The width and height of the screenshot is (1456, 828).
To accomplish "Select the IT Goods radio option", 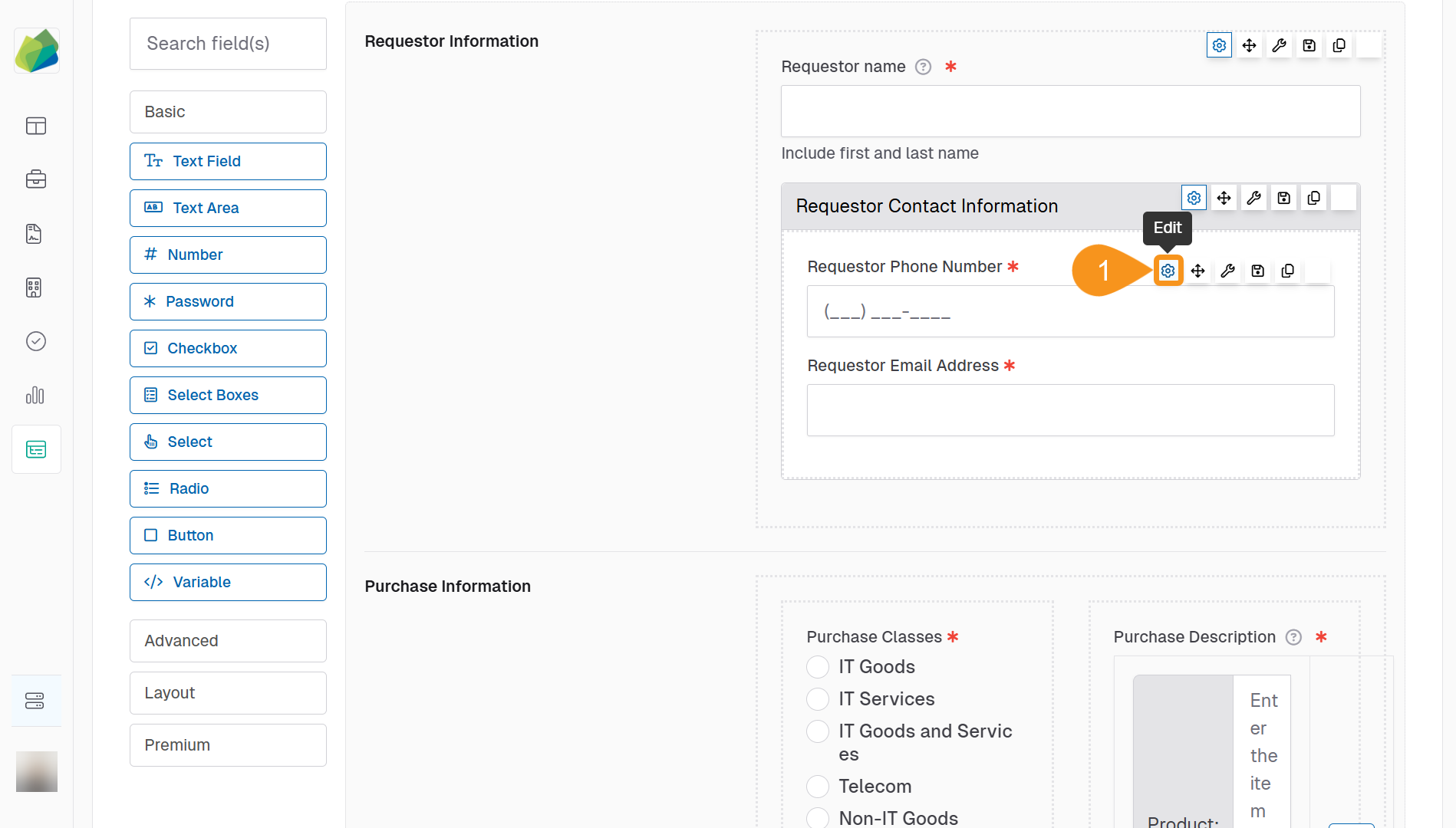I will coord(818,667).
